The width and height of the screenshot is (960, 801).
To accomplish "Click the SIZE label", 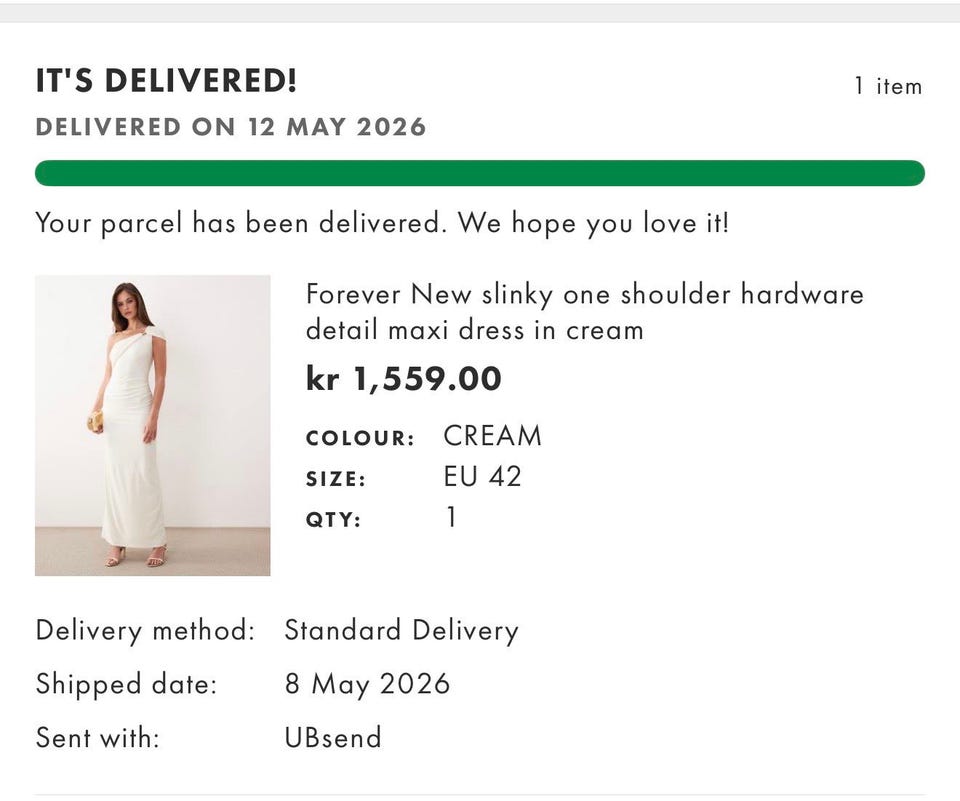I will (336, 479).
